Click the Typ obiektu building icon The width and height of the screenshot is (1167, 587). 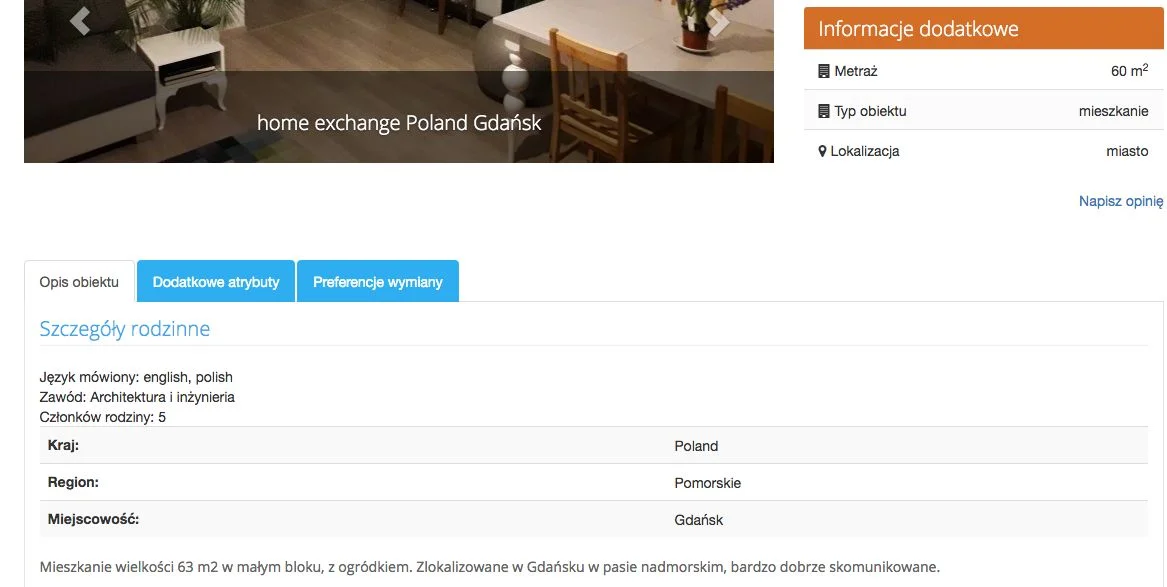click(824, 112)
